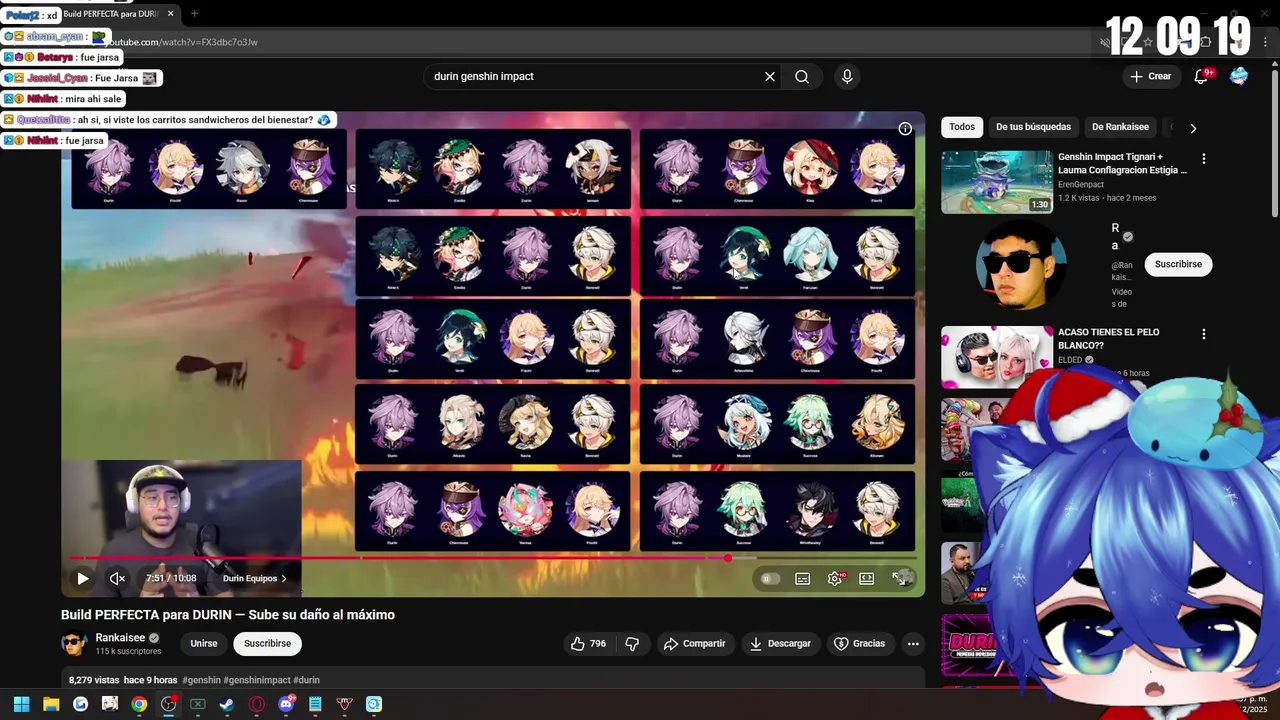Open options for the Tignari video
The height and width of the screenshot is (720, 1280).
(x=1204, y=159)
